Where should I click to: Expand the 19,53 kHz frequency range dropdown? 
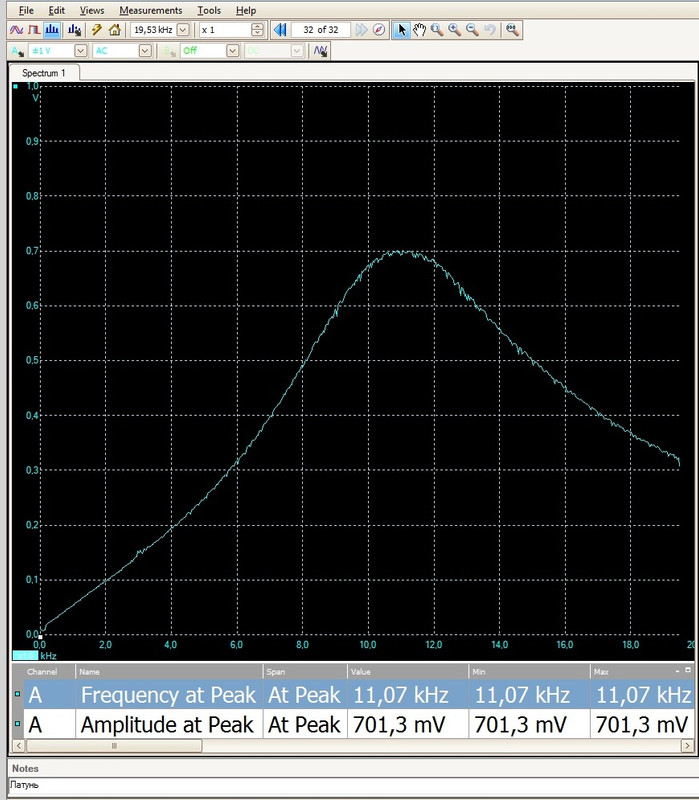pos(183,30)
